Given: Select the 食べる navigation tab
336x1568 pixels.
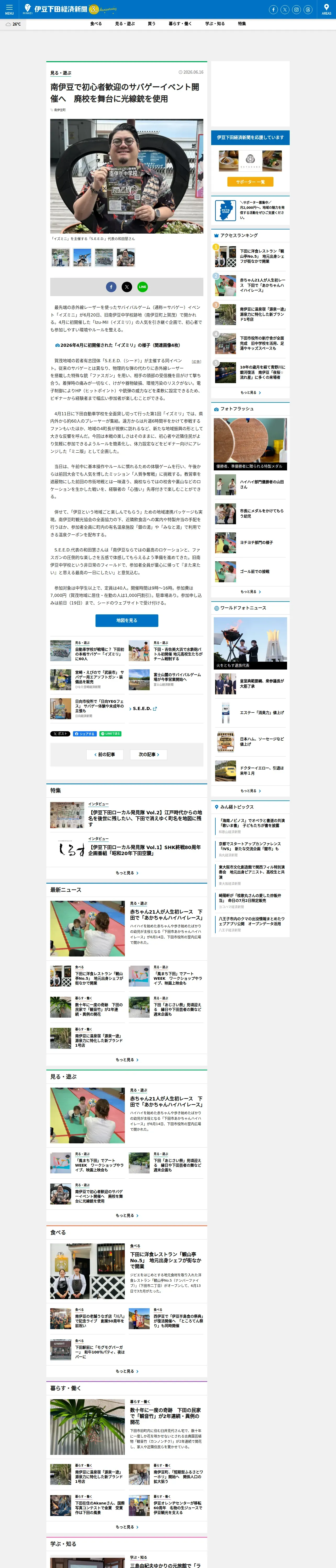Looking at the screenshot, I should pos(96,24).
